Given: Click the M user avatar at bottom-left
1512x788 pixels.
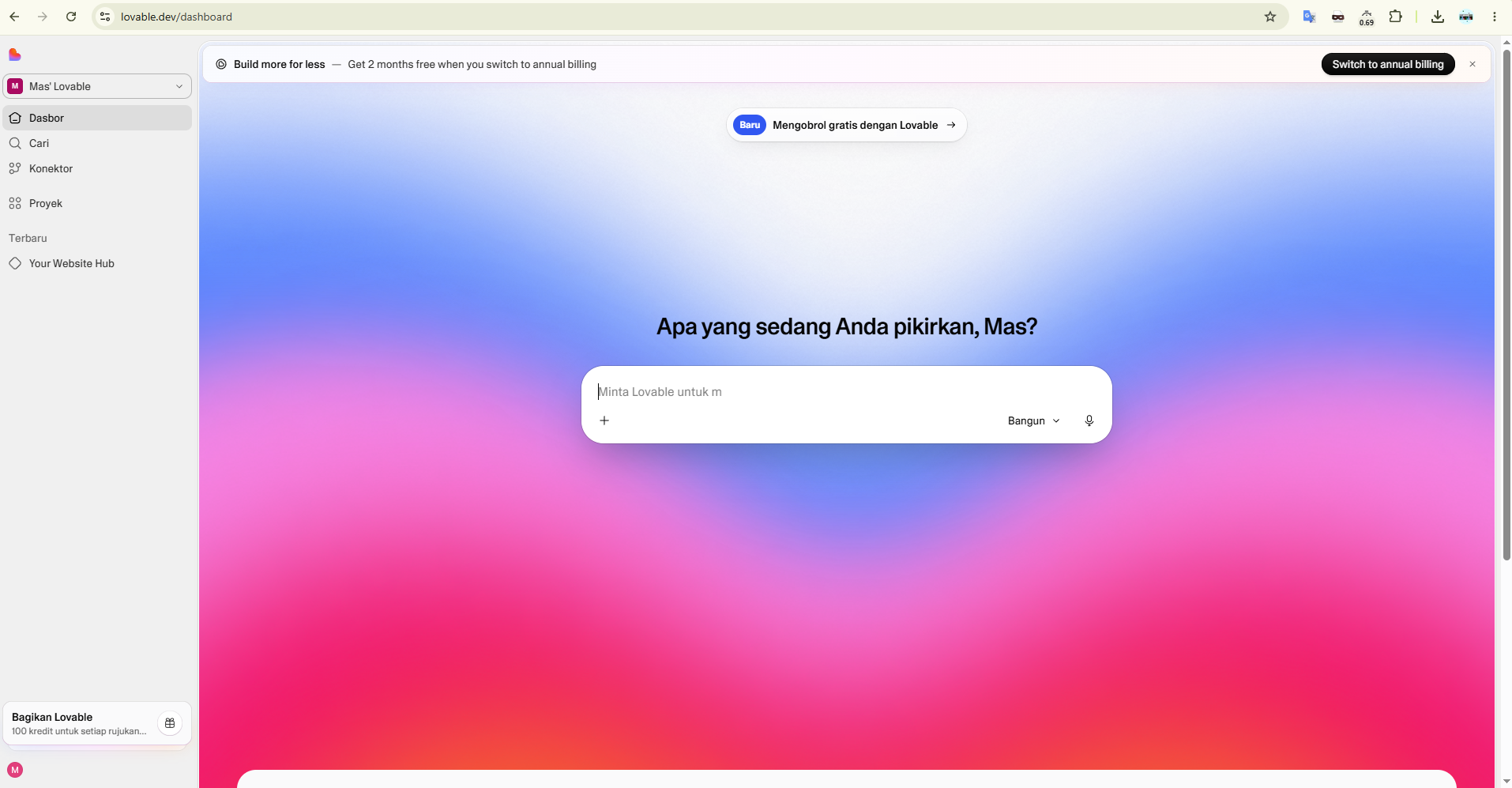Looking at the screenshot, I should click(x=15, y=770).
